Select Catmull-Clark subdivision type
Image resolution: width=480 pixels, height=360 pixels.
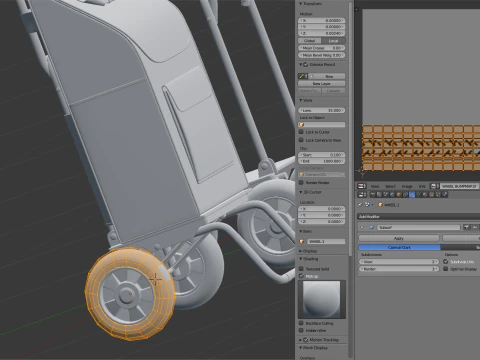(399, 247)
